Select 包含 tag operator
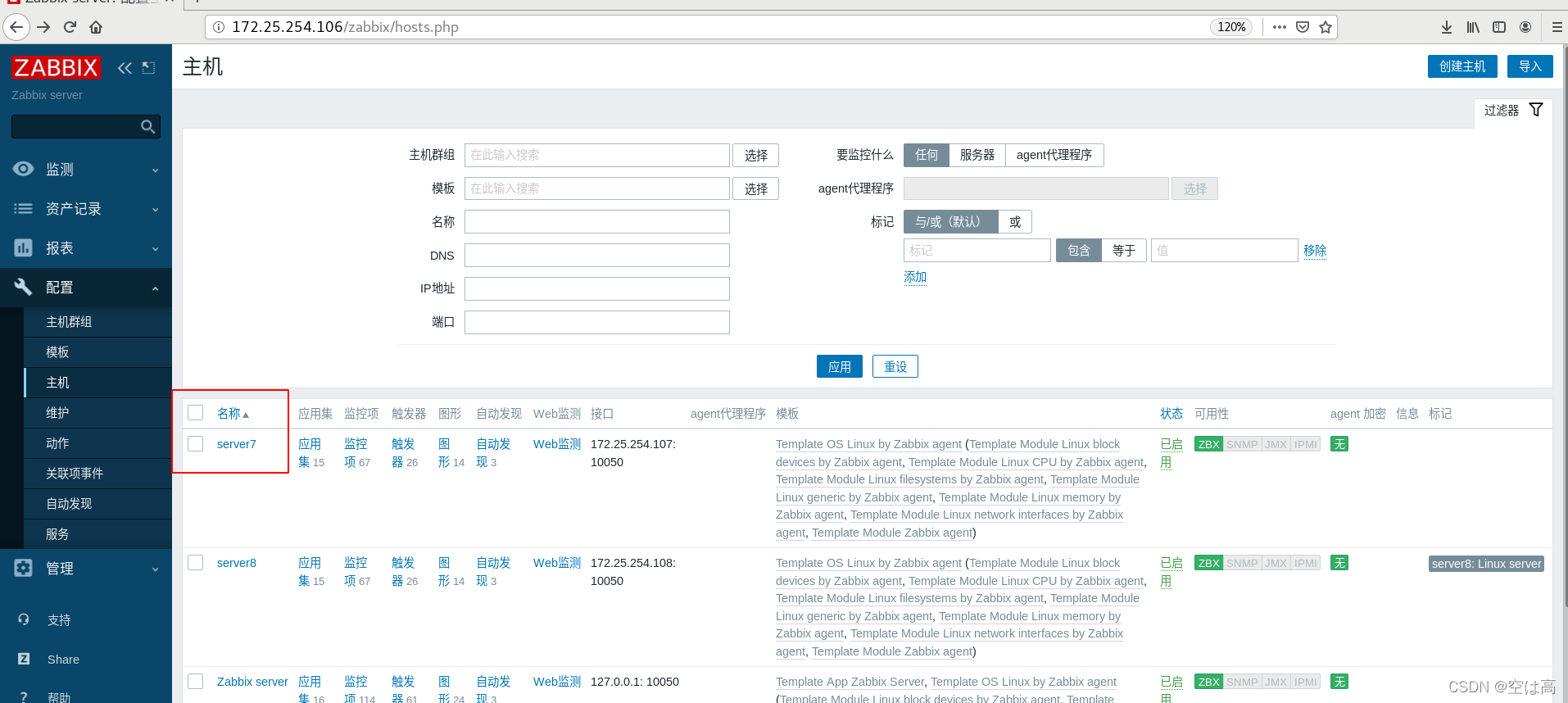 pyautogui.click(x=1079, y=251)
